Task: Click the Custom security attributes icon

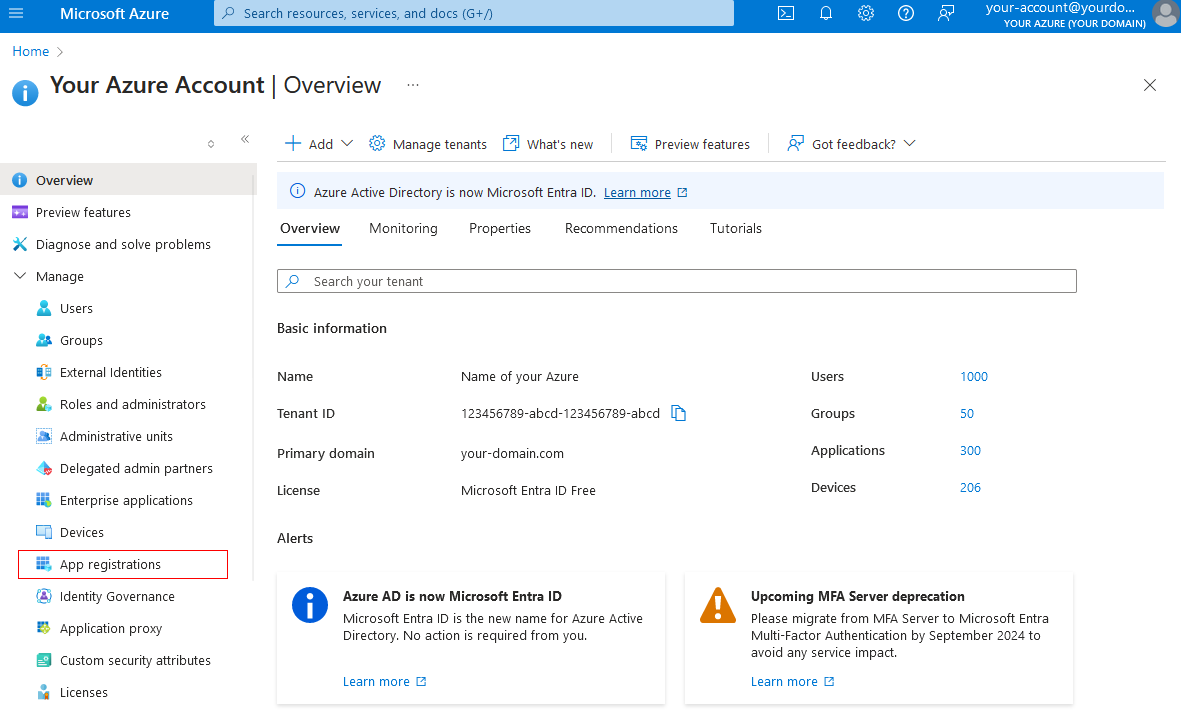Action: (44, 661)
